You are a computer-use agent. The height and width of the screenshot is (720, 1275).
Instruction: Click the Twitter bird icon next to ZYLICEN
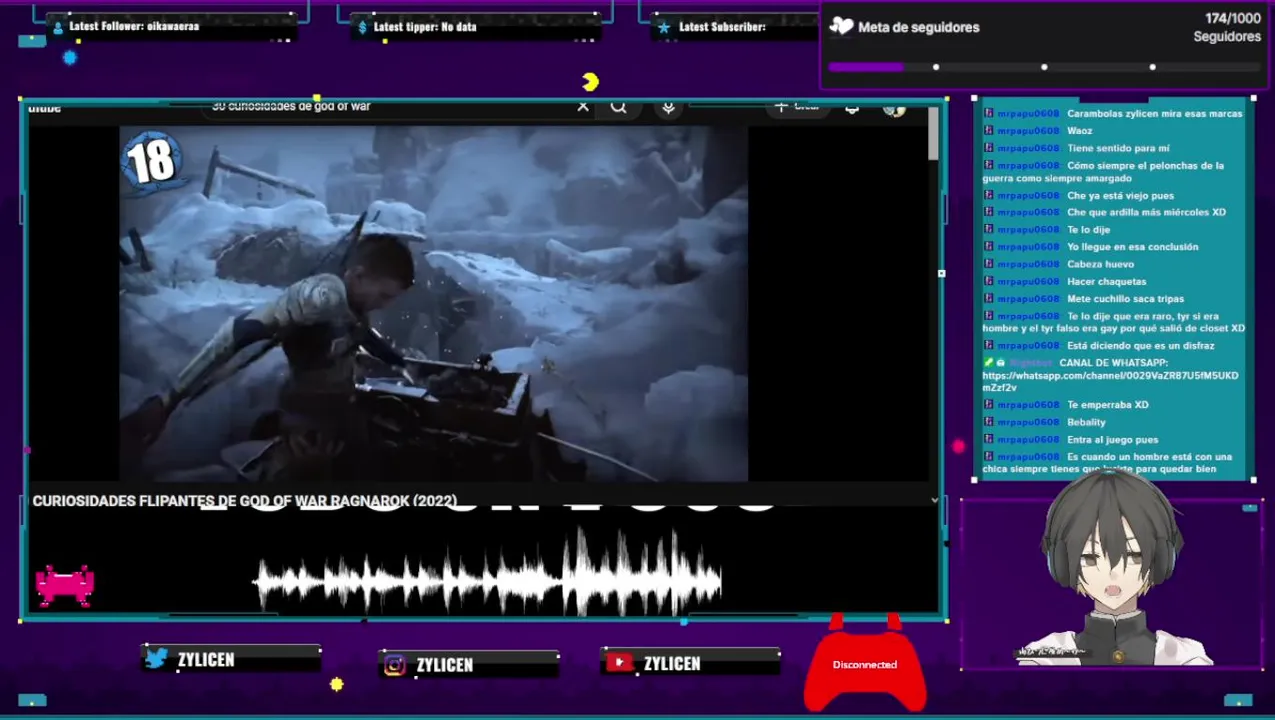(x=156, y=658)
